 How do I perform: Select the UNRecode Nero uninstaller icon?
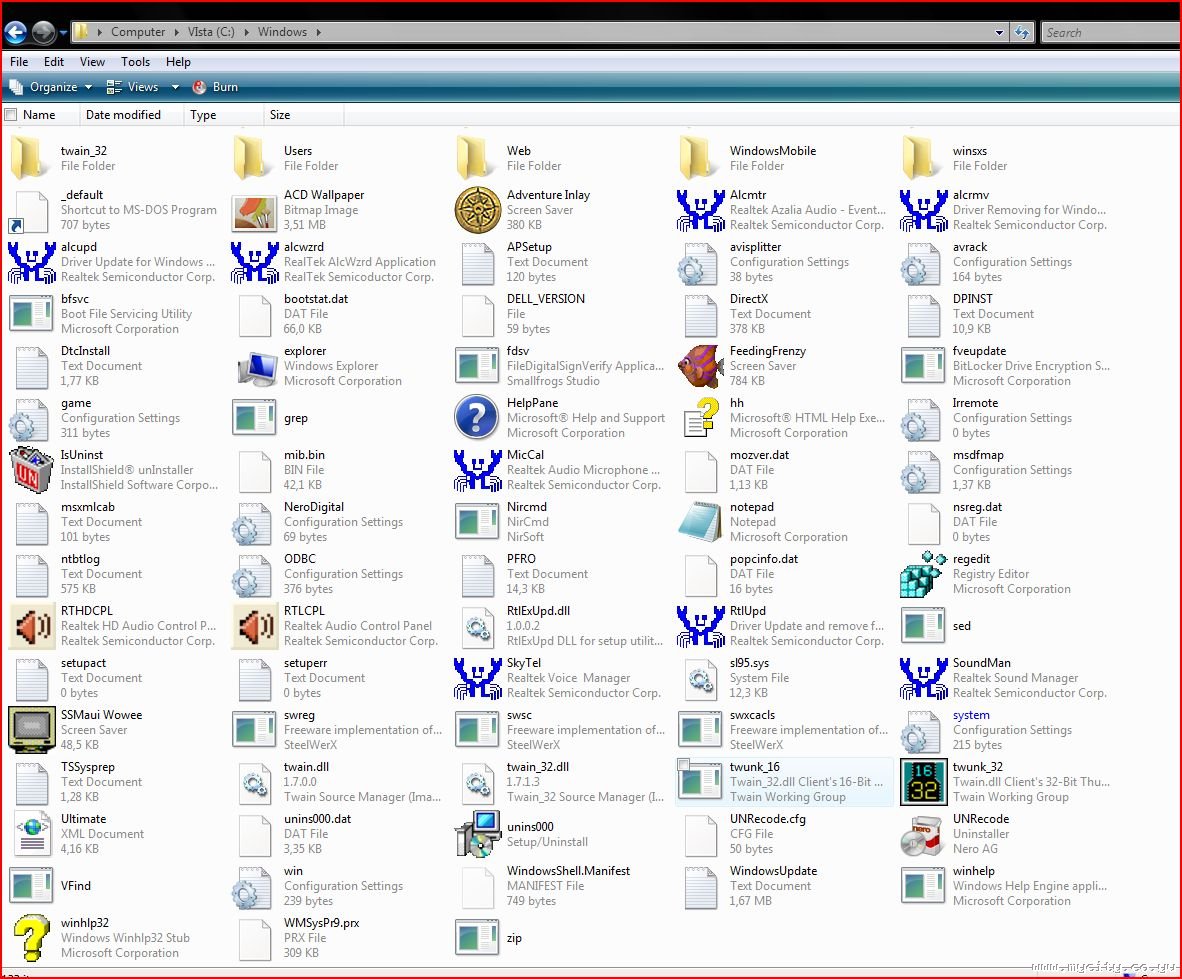923,834
